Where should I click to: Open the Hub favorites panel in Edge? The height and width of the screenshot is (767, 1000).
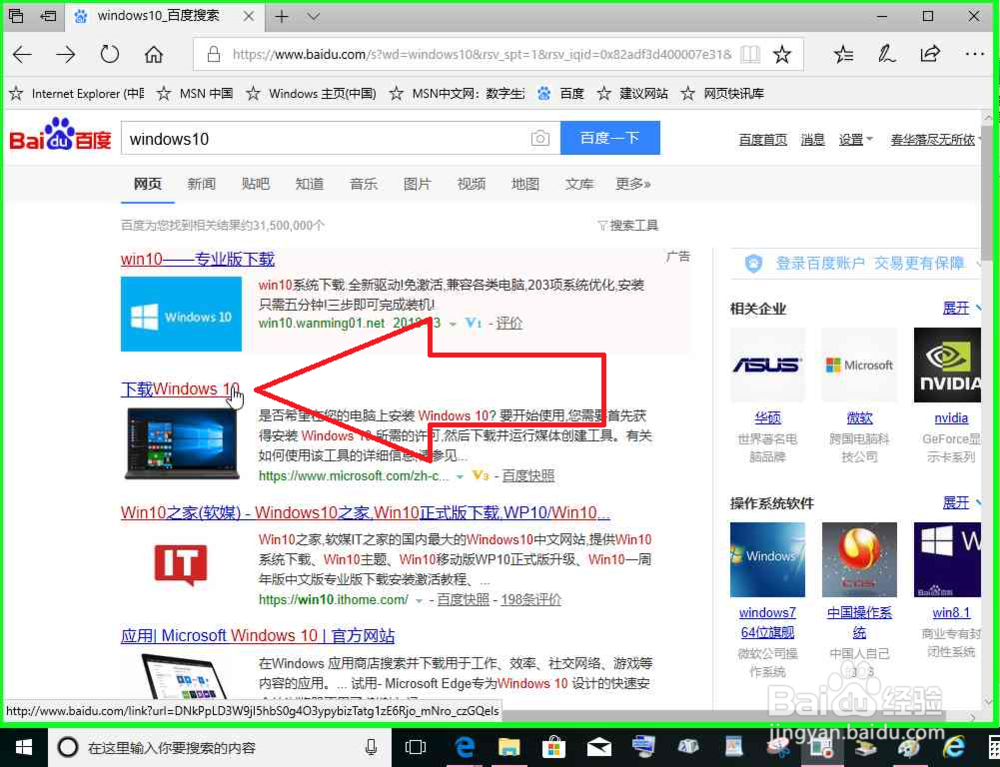[843, 54]
